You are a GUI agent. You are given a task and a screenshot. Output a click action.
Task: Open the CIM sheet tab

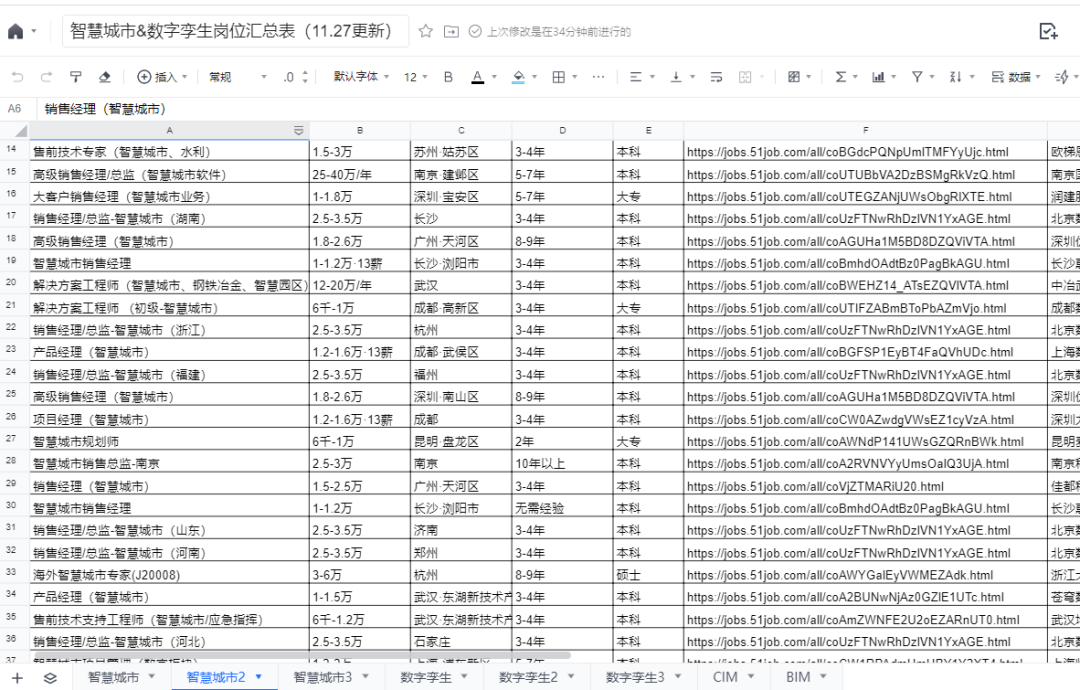pos(727,677)
